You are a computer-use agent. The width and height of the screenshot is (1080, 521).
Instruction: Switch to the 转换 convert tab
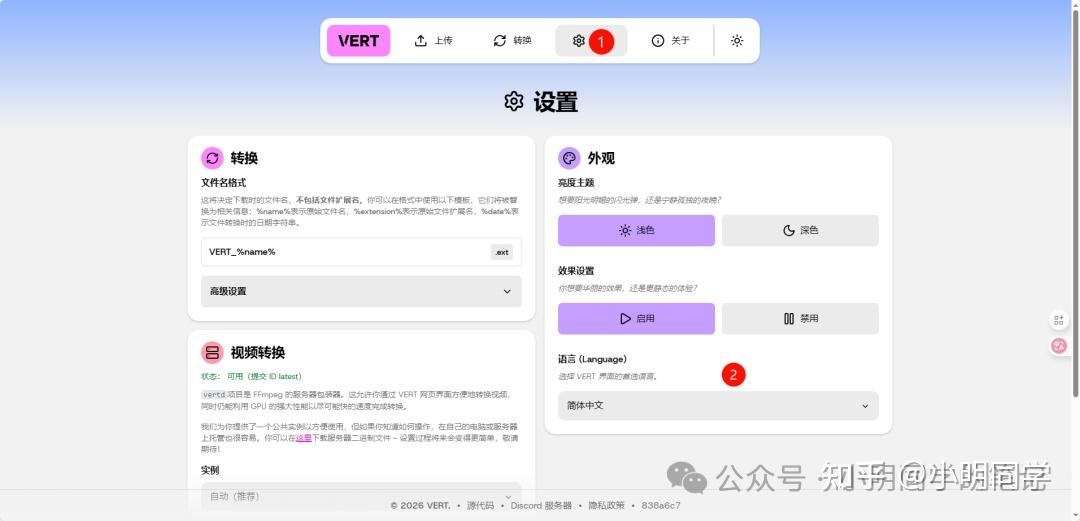(512, 41)
